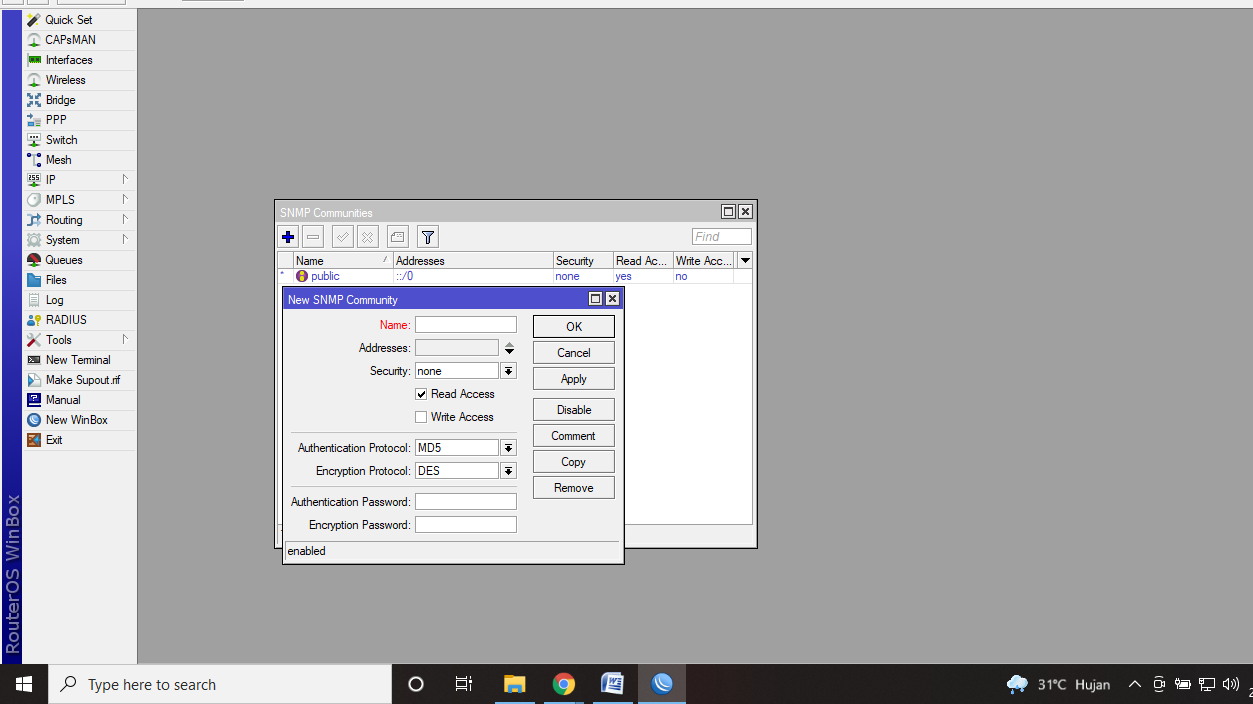
Task: Select the 'public' community row
Action: [x=515, y=276]
